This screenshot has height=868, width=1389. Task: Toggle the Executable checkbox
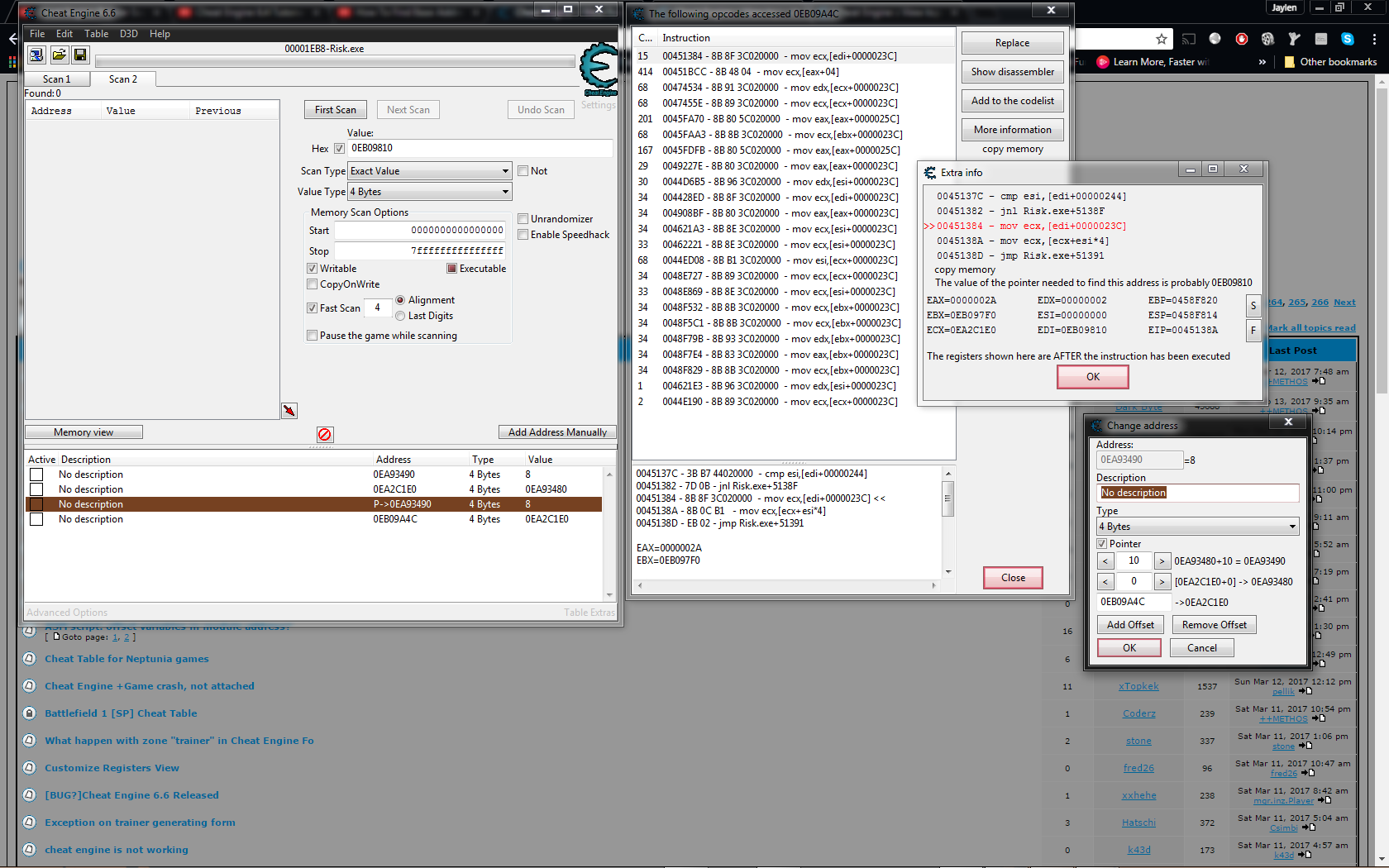point(451,269)
